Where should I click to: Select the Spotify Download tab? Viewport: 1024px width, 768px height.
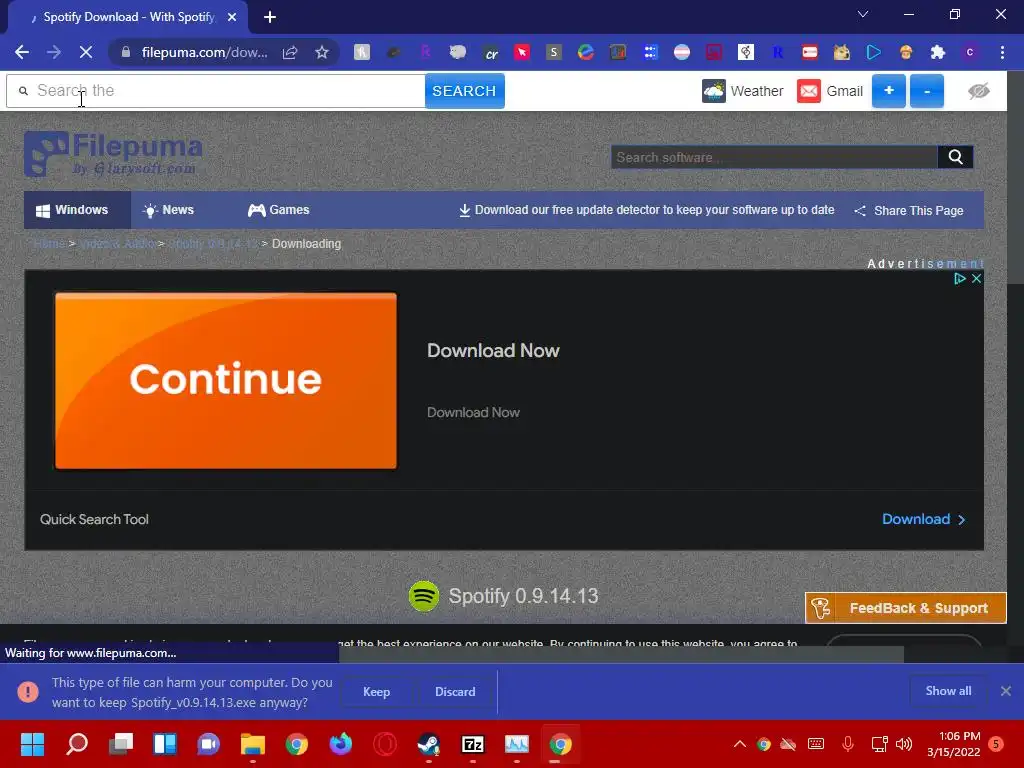[x=129, y=17]
